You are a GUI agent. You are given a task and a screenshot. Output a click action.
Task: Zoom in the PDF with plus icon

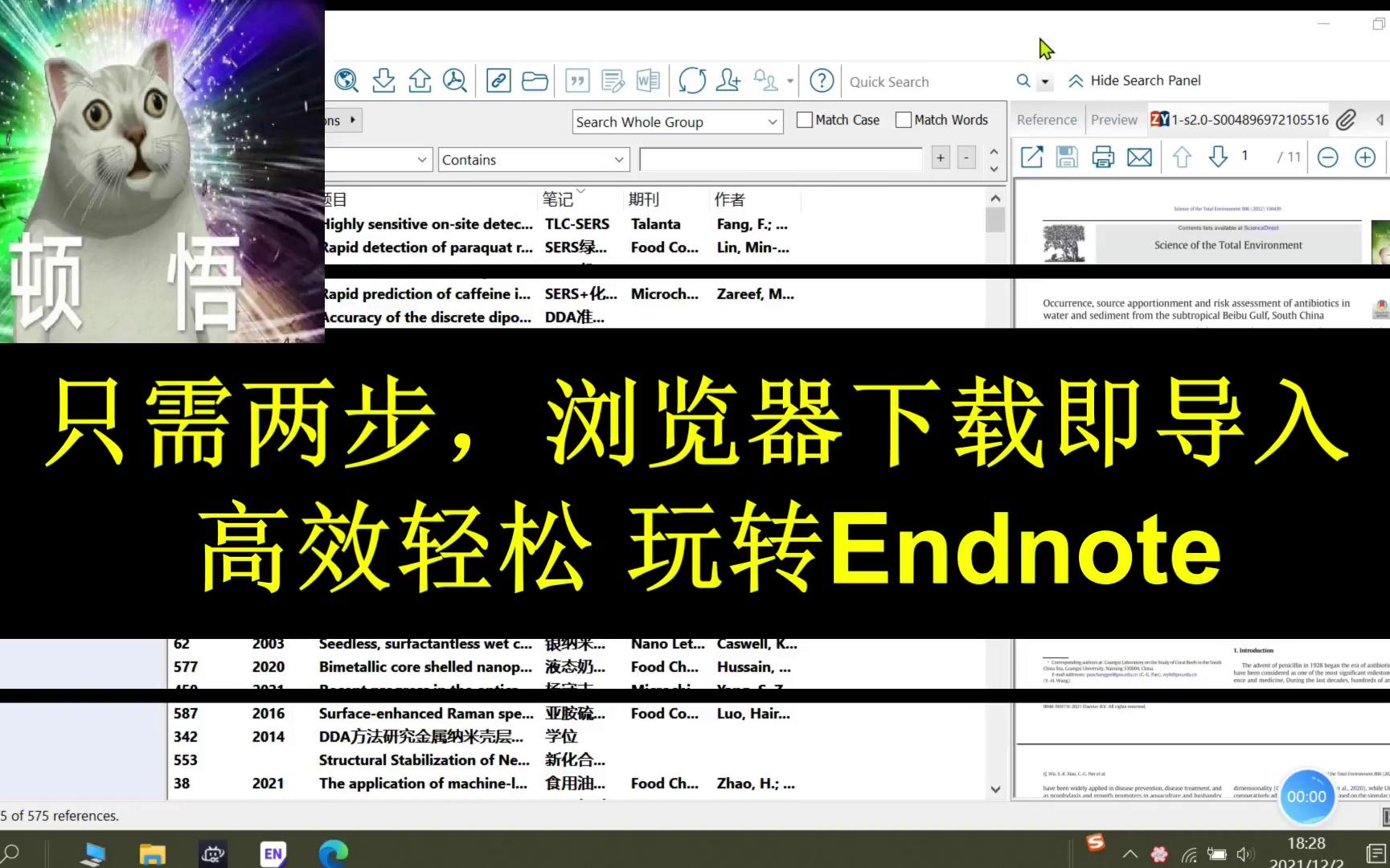(x=1365, y=157)
